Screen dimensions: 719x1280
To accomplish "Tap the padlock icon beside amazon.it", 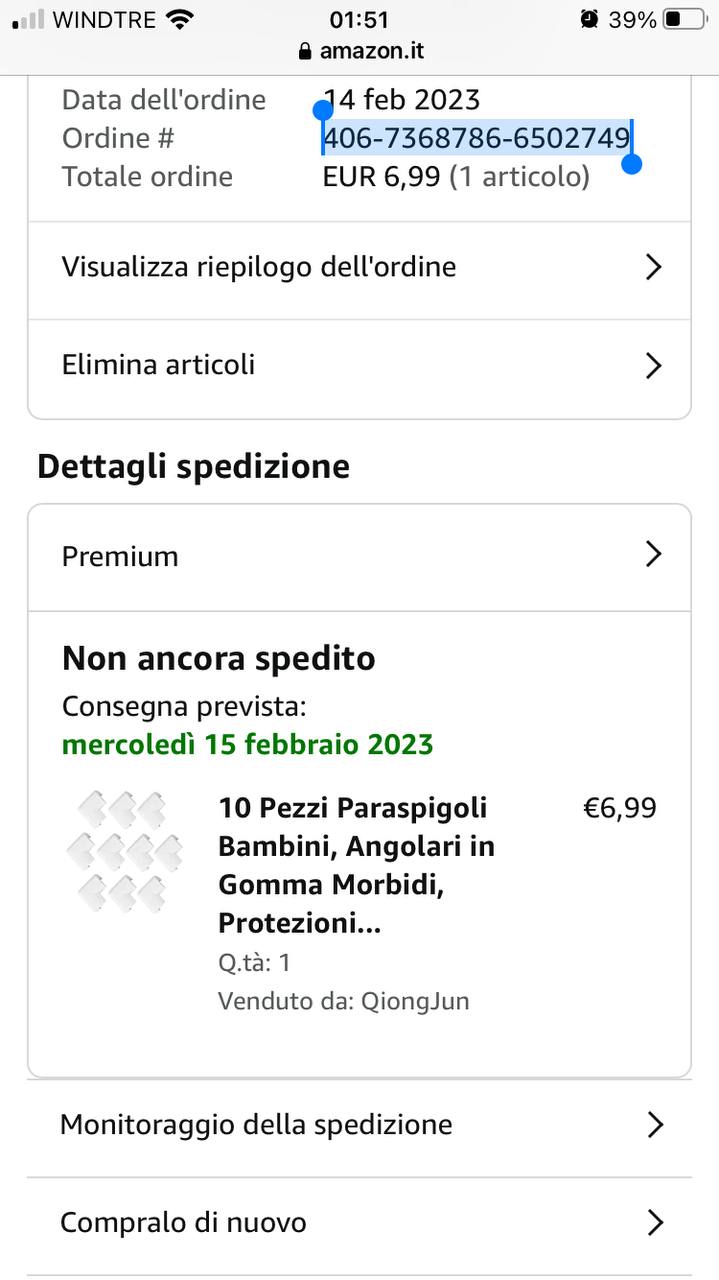I will pos(305,51).
